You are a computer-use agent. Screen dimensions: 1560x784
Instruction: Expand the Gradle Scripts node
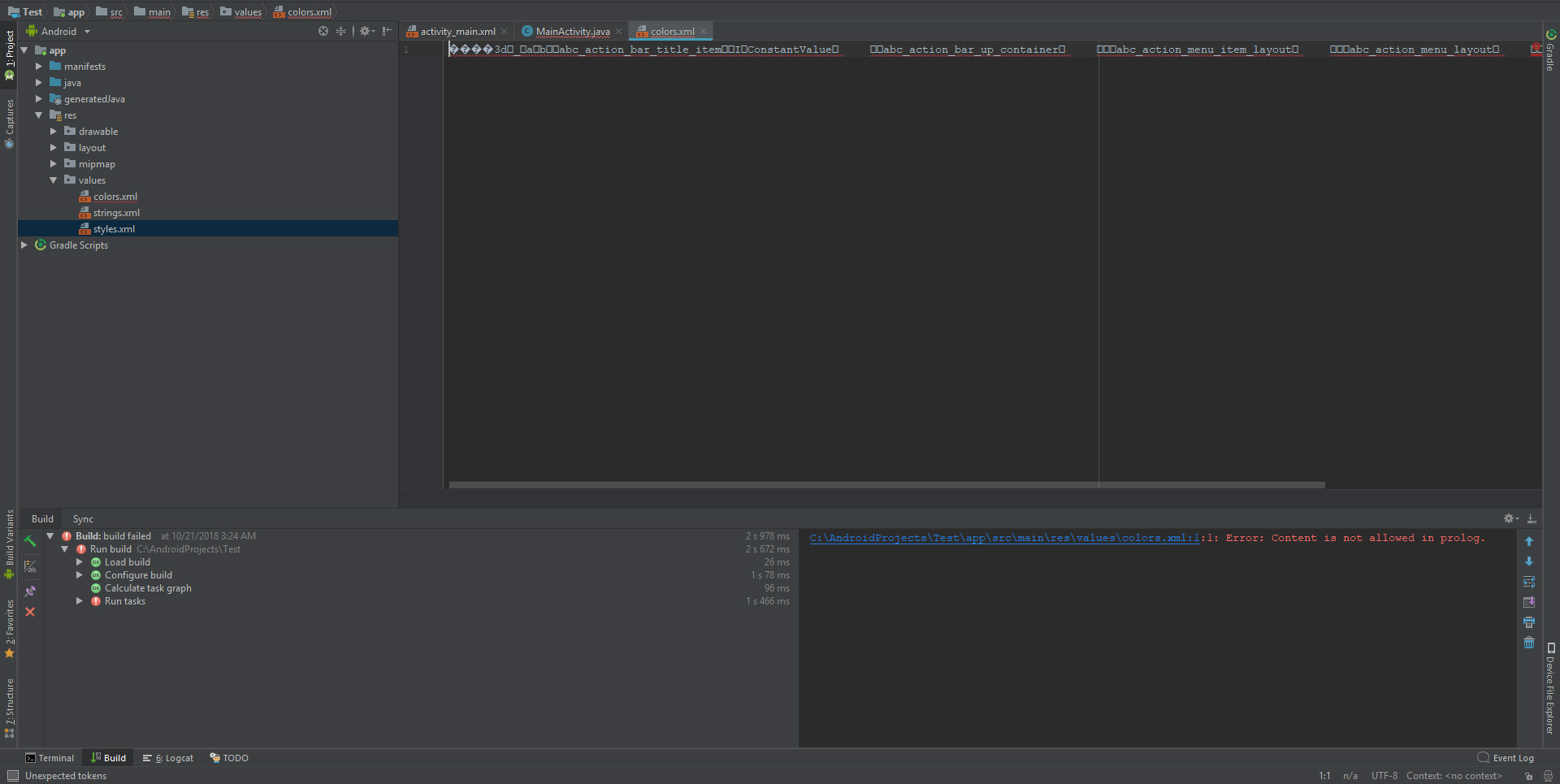point(24,245)
